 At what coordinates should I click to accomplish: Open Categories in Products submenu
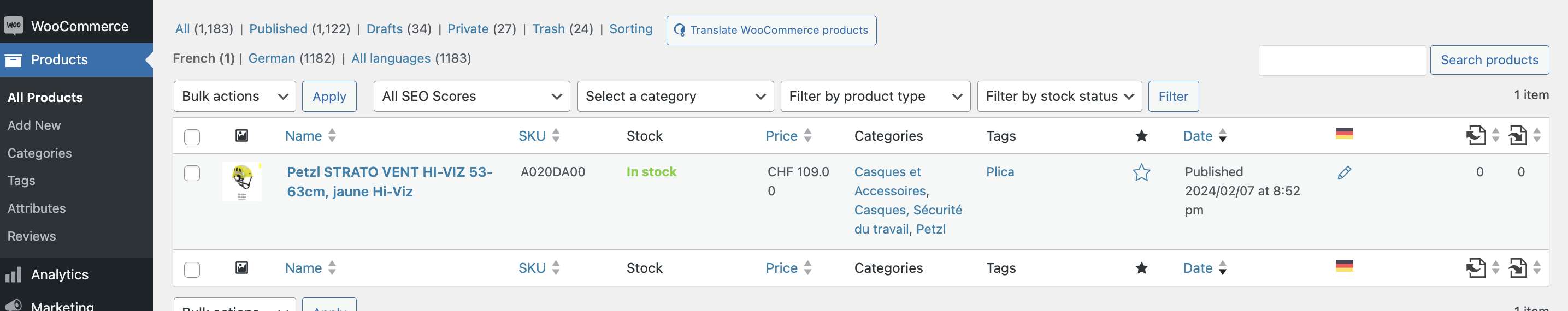[x=39, y=153]
